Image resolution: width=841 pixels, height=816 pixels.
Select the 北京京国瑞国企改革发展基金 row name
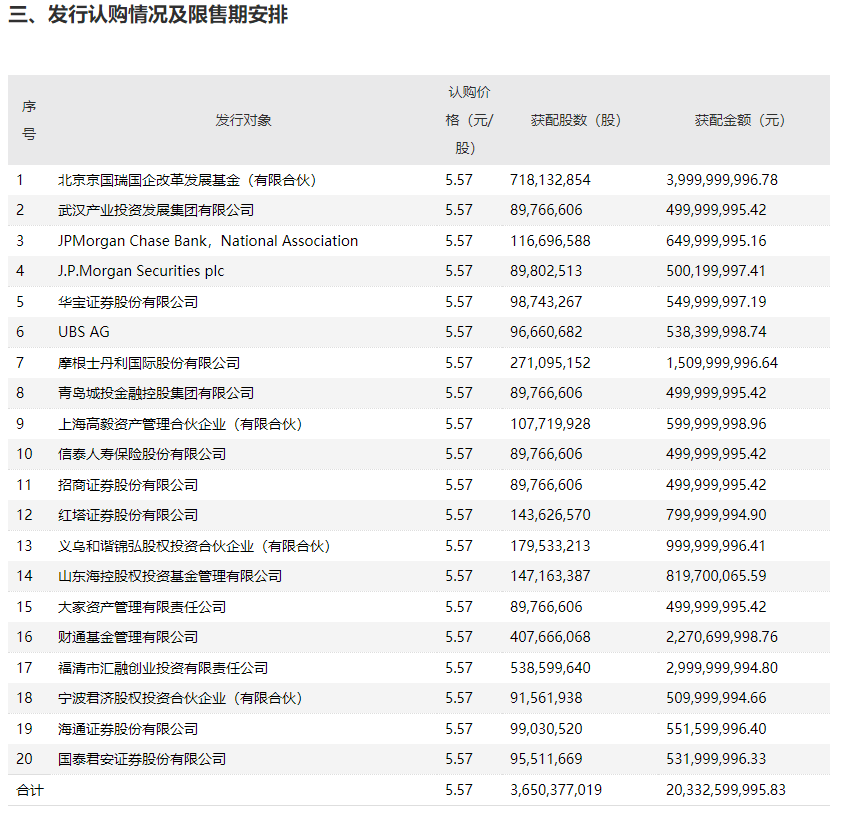coord(187,180)
